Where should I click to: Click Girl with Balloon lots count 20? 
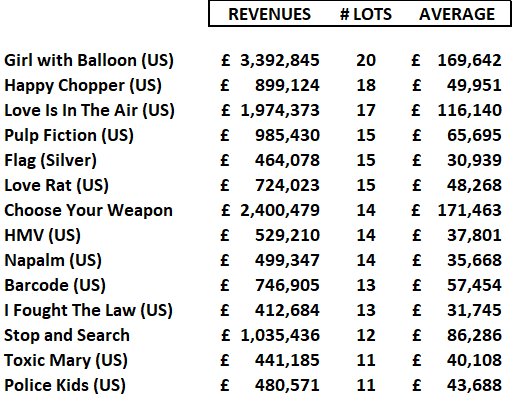tap(366, 60)
